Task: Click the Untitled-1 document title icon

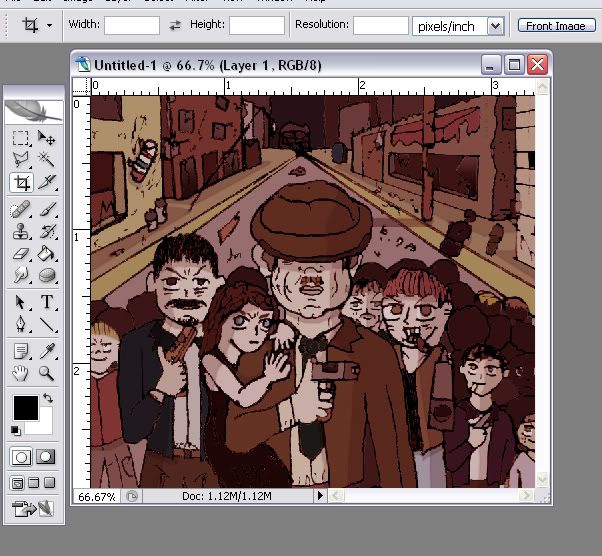Action: (x=82, y=65)
